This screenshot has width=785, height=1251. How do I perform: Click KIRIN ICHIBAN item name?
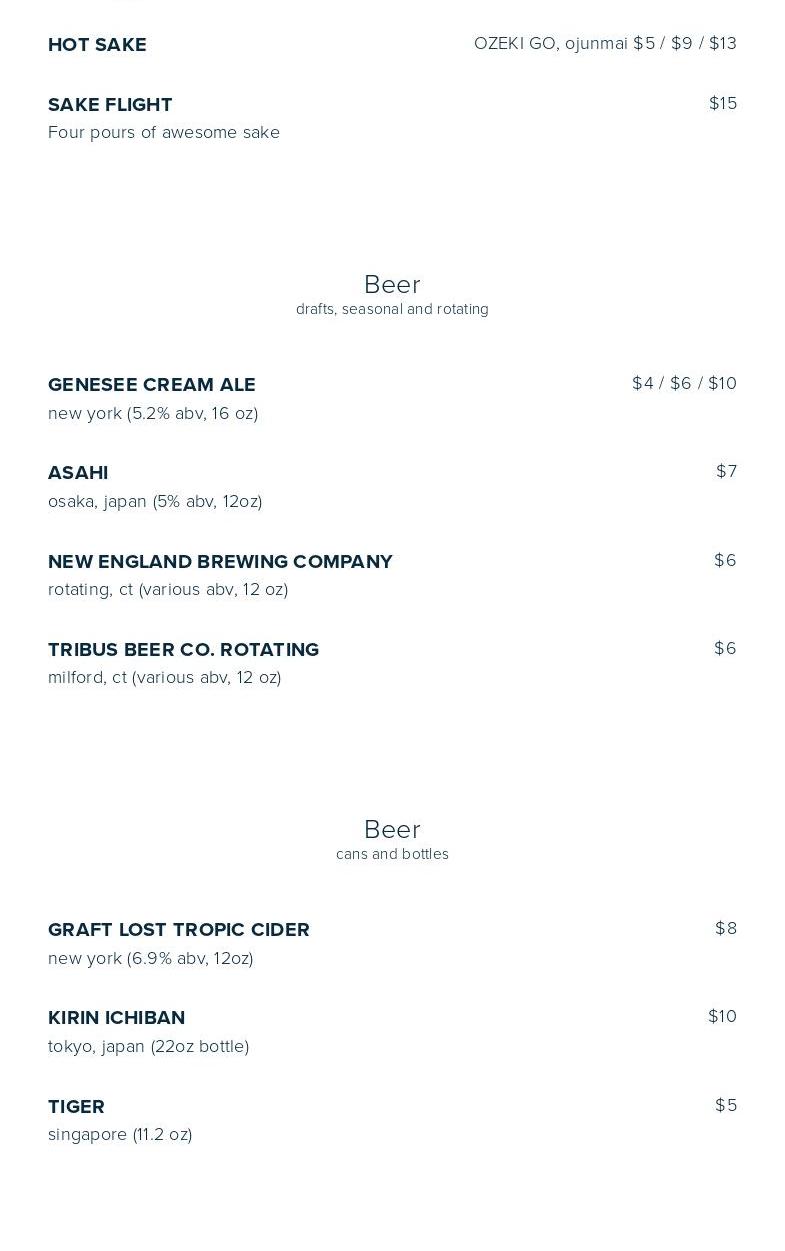(x=116, y=1018)
